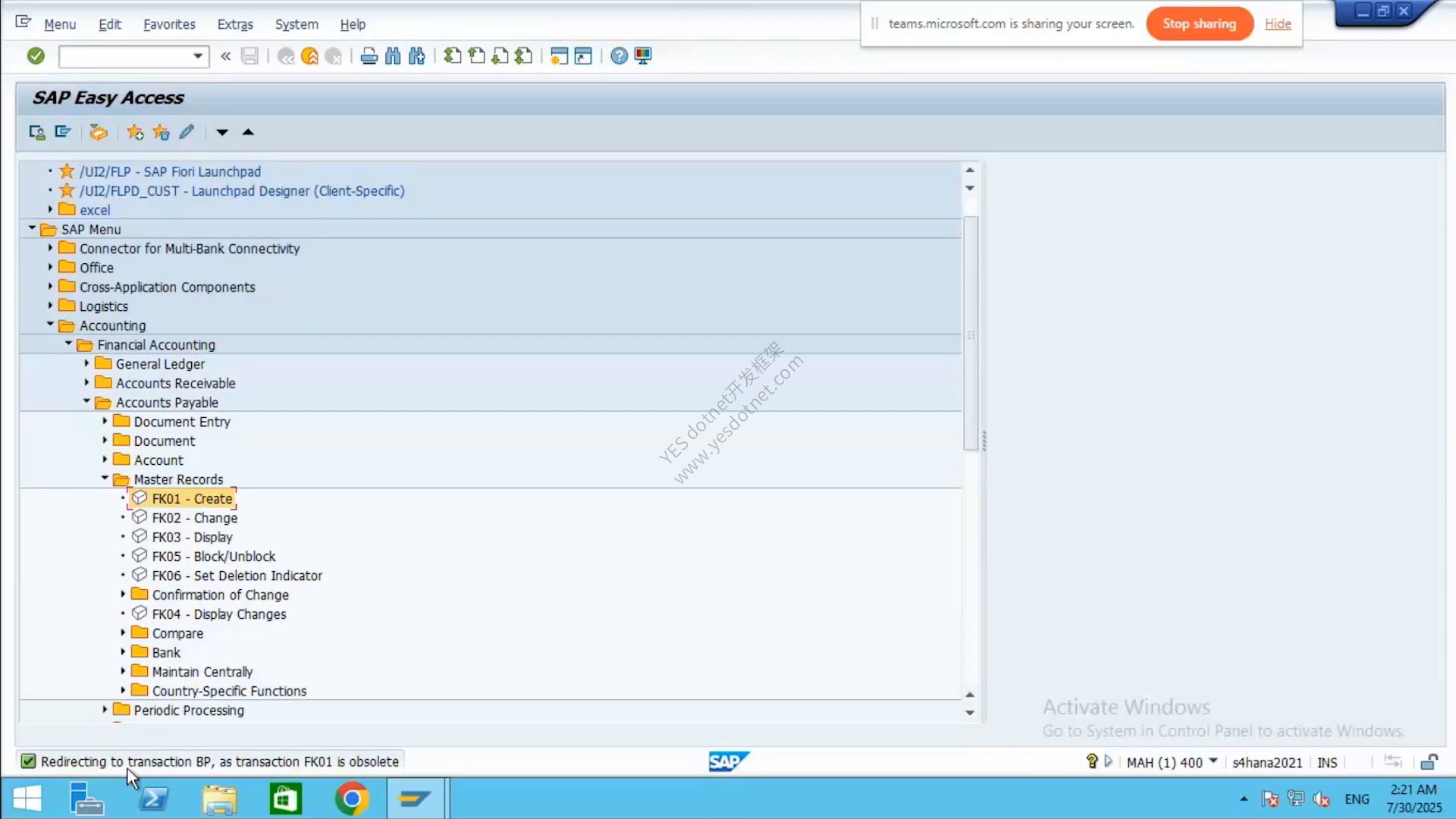Click the Print icon in toolbar
Screen dimensions: 1456x819
coord(369,55)
